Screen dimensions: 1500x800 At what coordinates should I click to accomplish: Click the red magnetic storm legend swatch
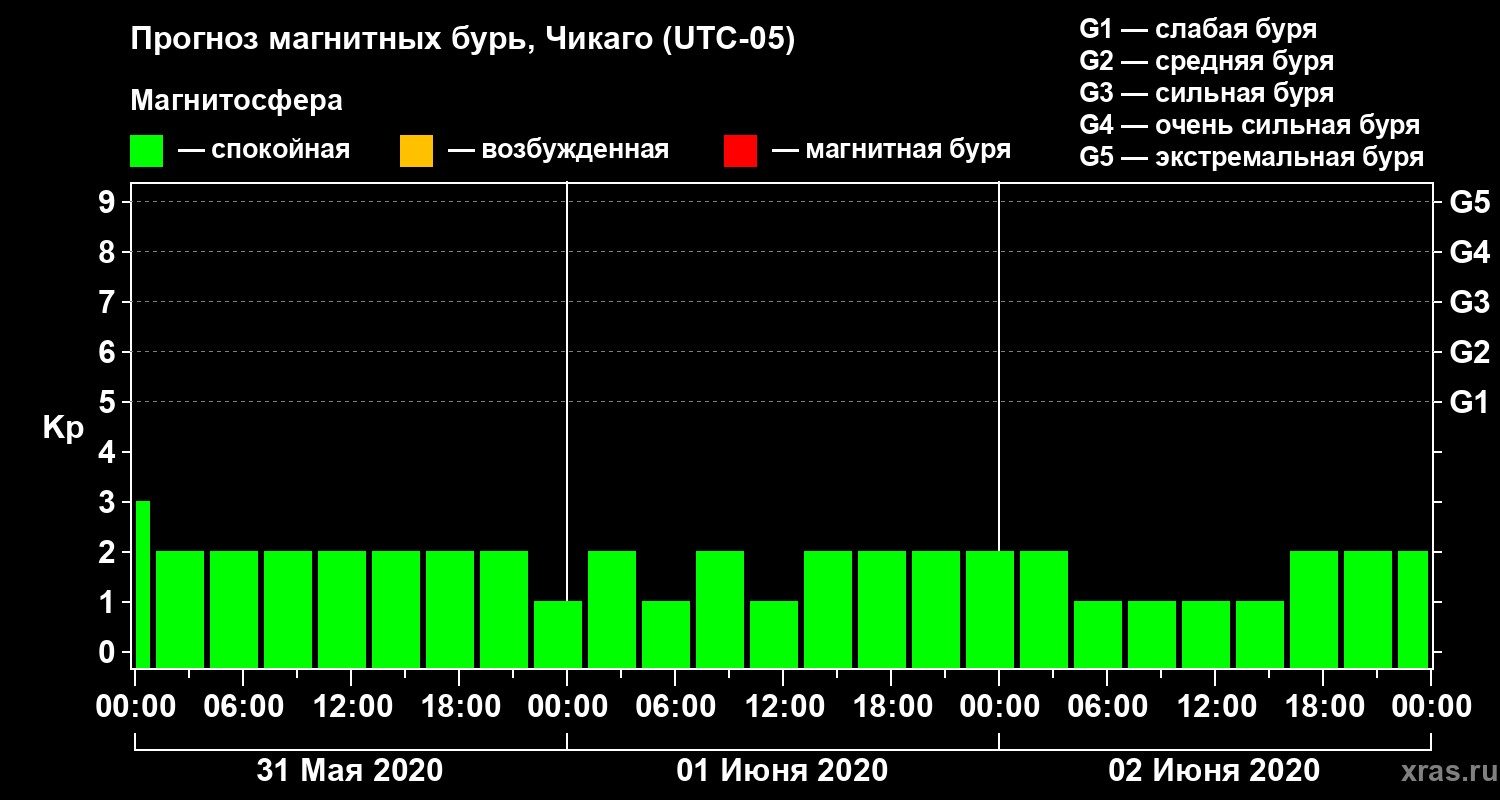740,151
